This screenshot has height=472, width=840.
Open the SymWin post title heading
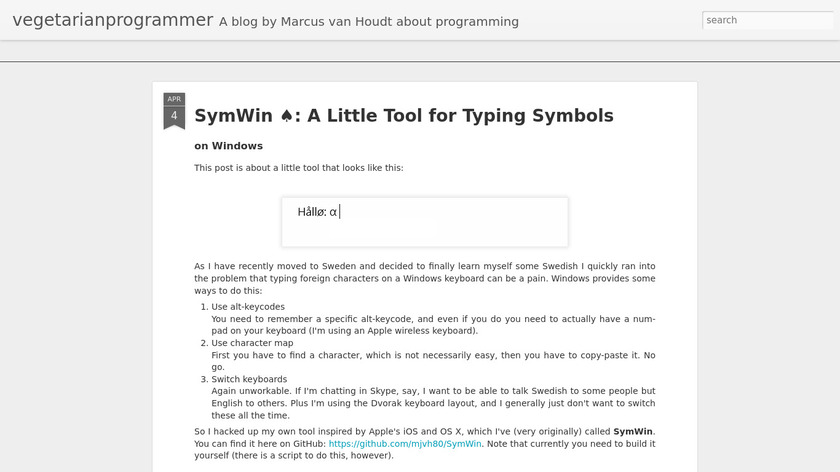click(x=403, y=116)
